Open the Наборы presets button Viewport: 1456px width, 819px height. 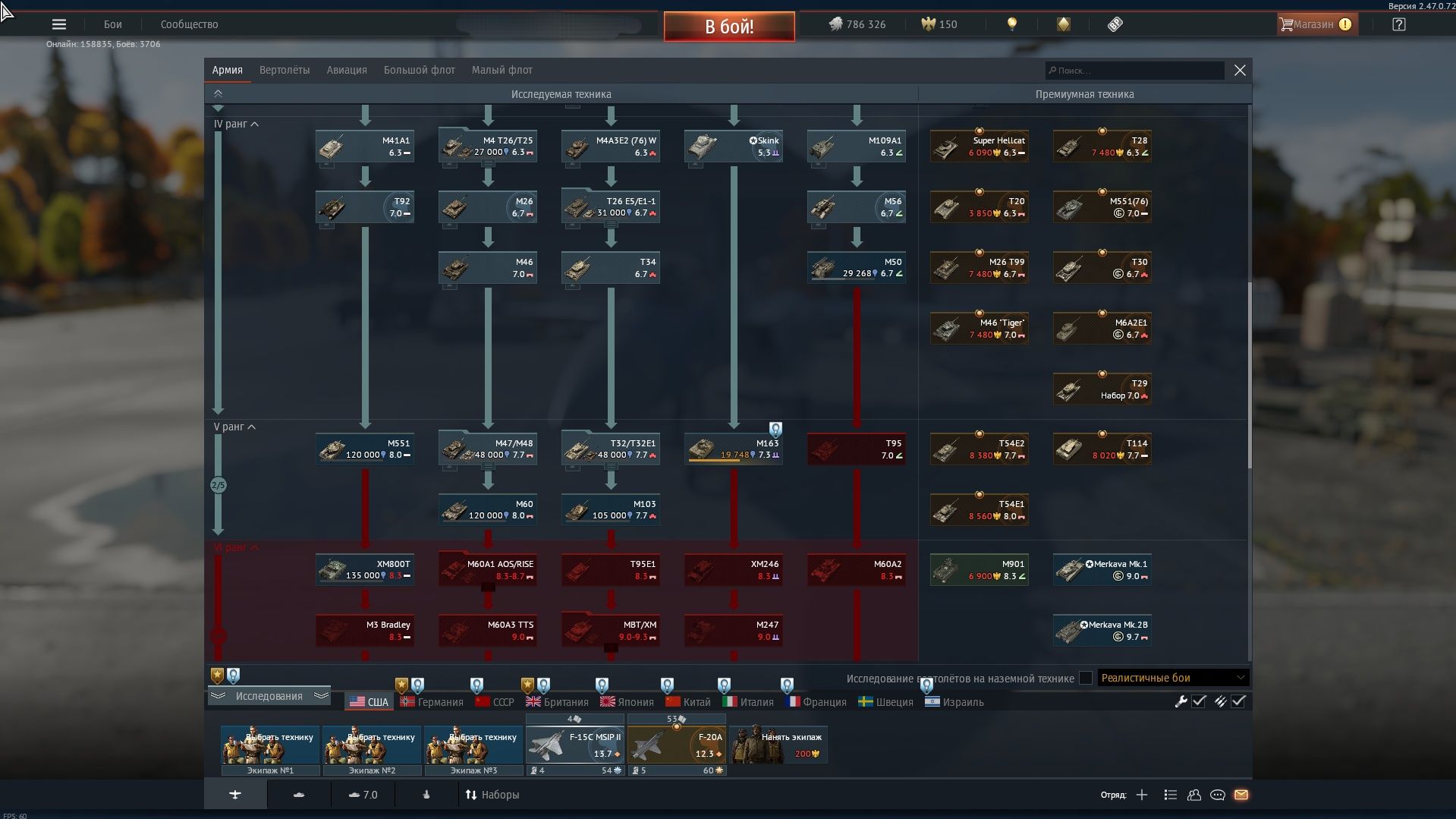click(x=492, y=795)
